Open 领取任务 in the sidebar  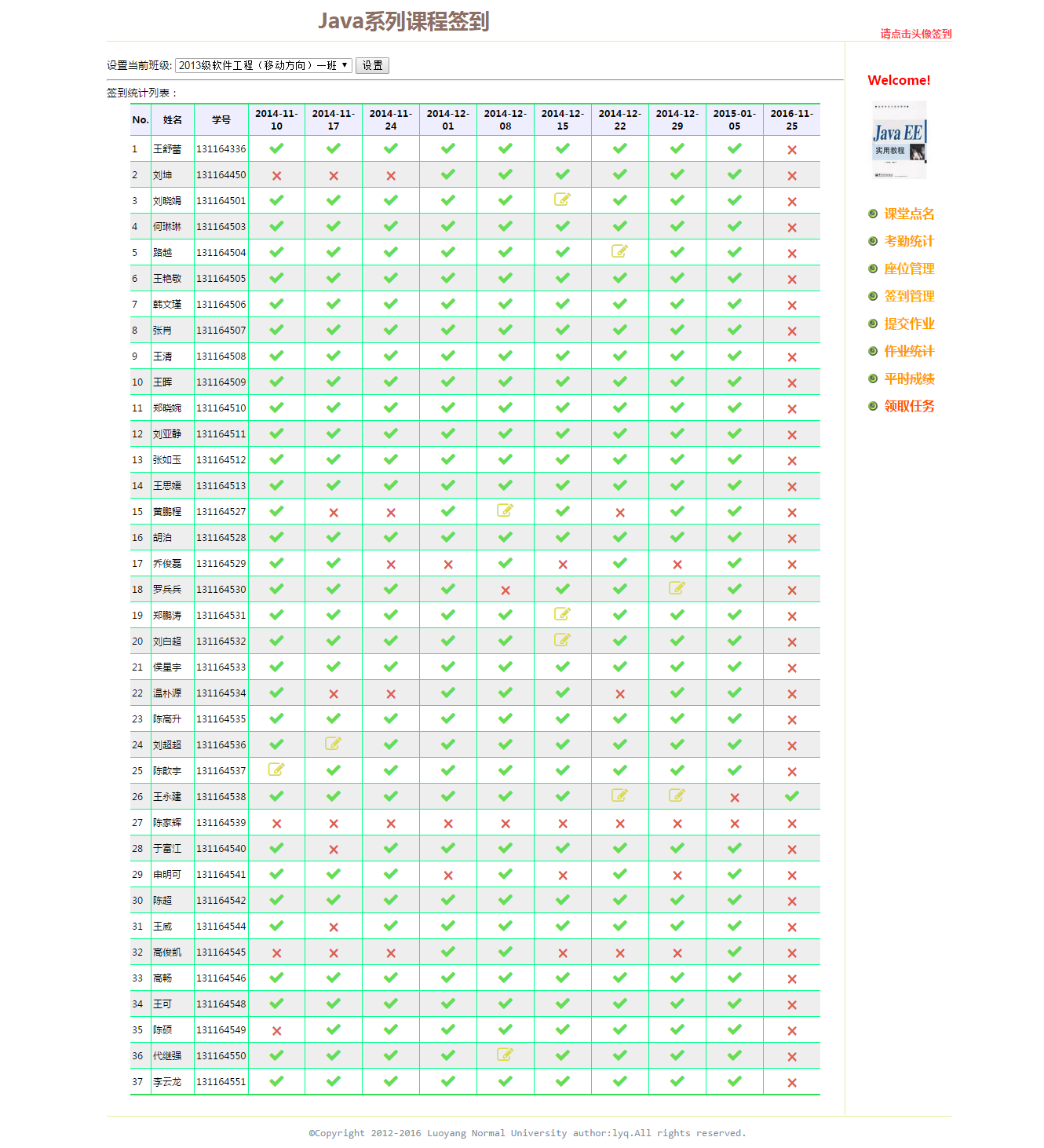[x=909, y=406]
